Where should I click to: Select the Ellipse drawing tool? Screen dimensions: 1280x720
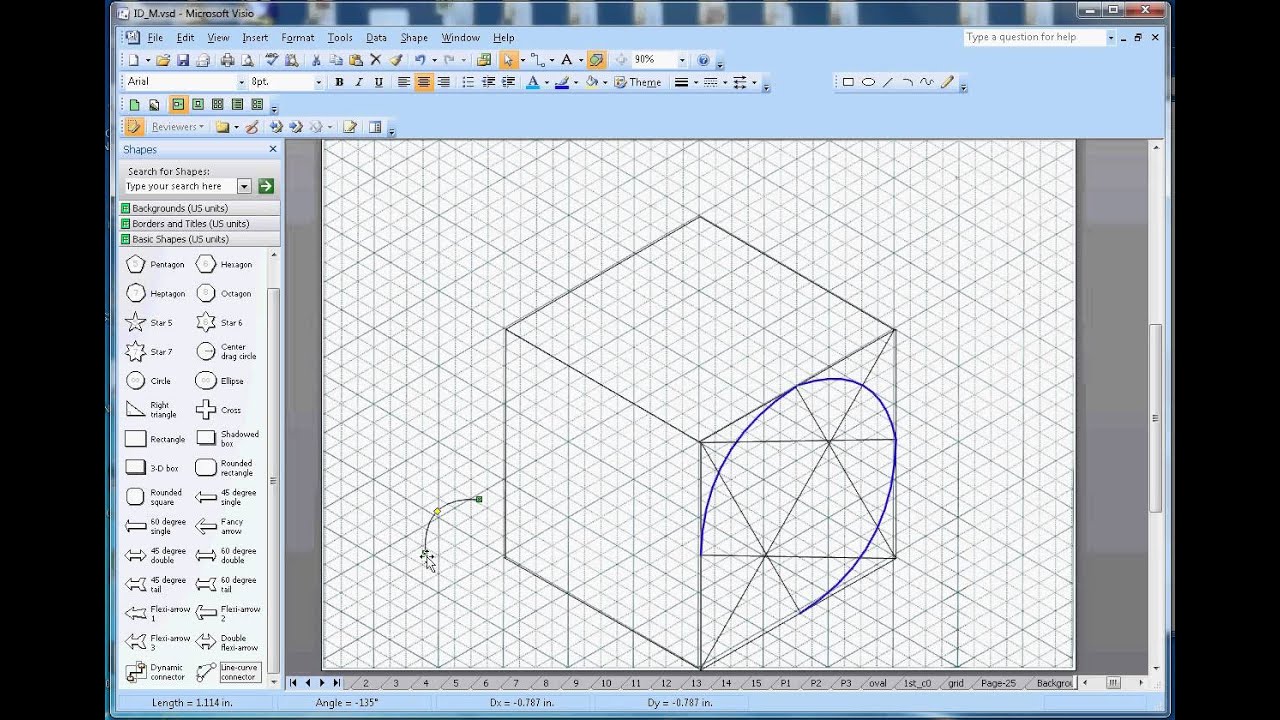868,82
